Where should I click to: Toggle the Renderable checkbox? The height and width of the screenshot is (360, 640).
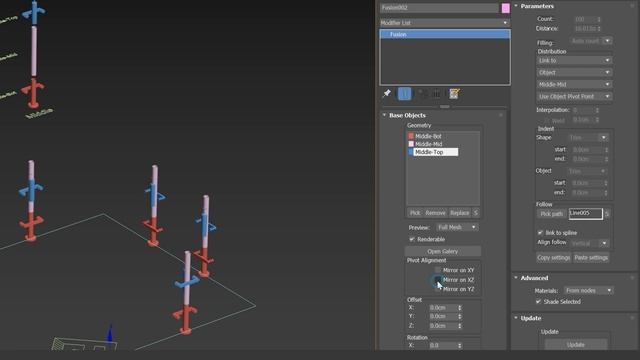click(x=412, y=239)
